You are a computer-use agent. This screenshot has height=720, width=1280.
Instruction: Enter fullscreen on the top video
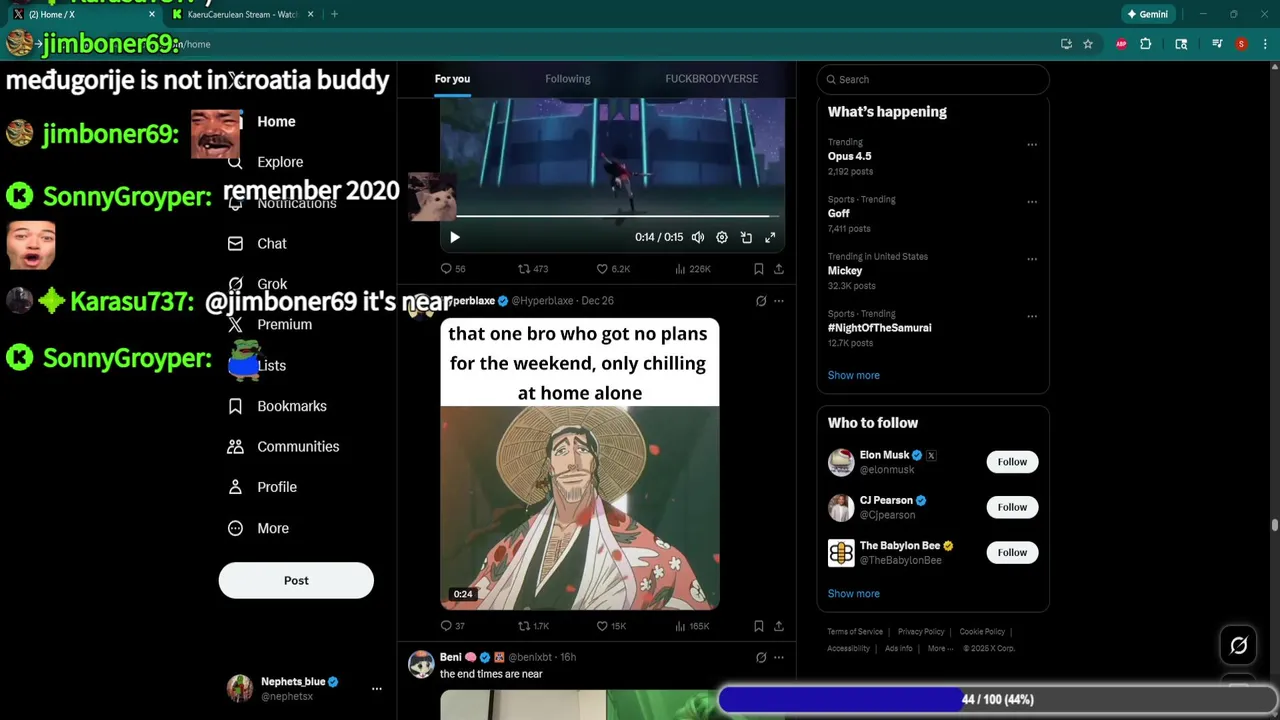(x=770, y=237)
